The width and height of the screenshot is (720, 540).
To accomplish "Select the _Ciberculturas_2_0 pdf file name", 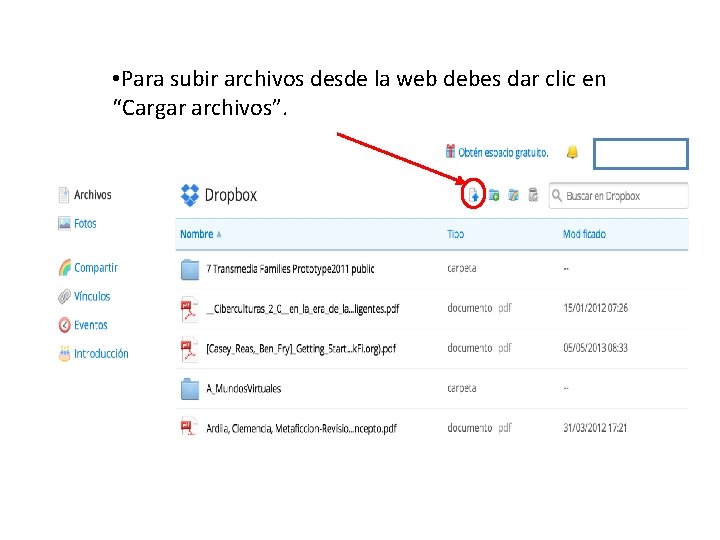I will (x=303, y=309).
